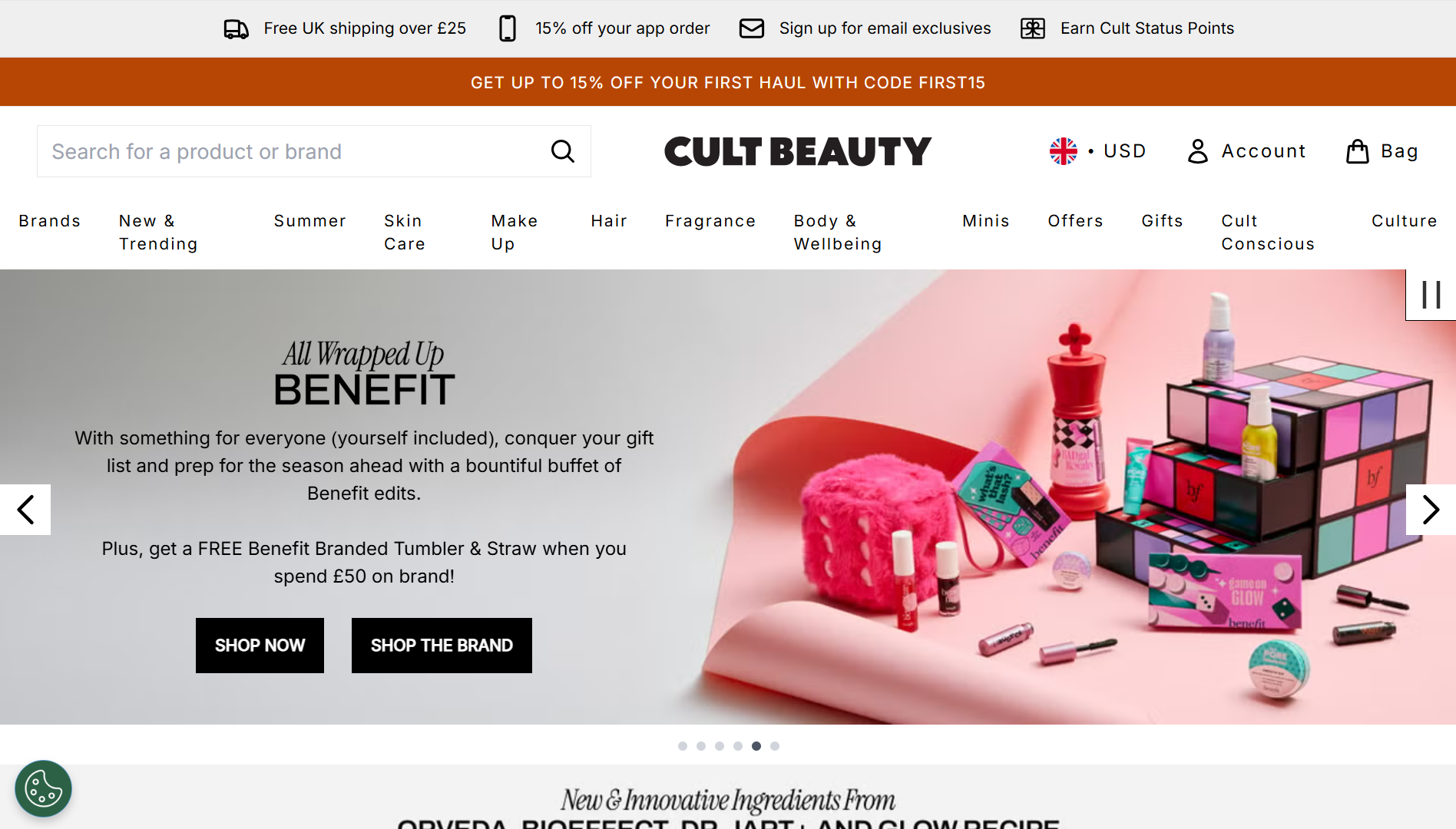Image resolution: width=1456 pixels, height=829 pixels.
Task: Advance to the next carousel slide
Action: point(1431,510)
